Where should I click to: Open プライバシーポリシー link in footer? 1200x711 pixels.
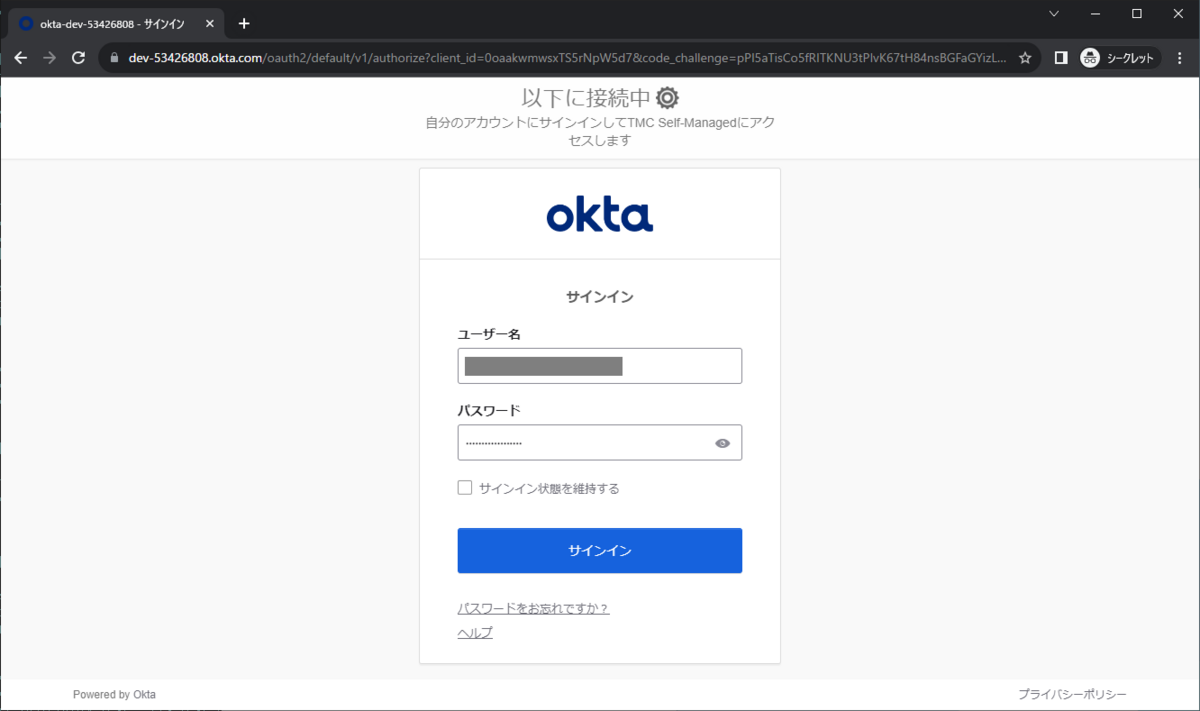(x=1072, y=694)
